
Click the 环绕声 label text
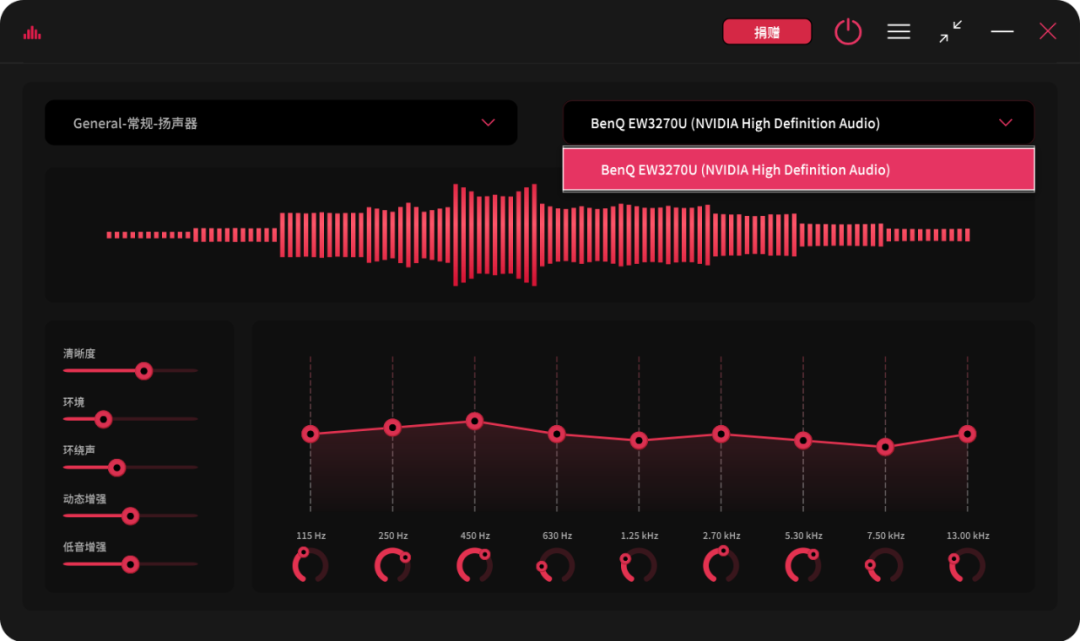coord(79,450)
